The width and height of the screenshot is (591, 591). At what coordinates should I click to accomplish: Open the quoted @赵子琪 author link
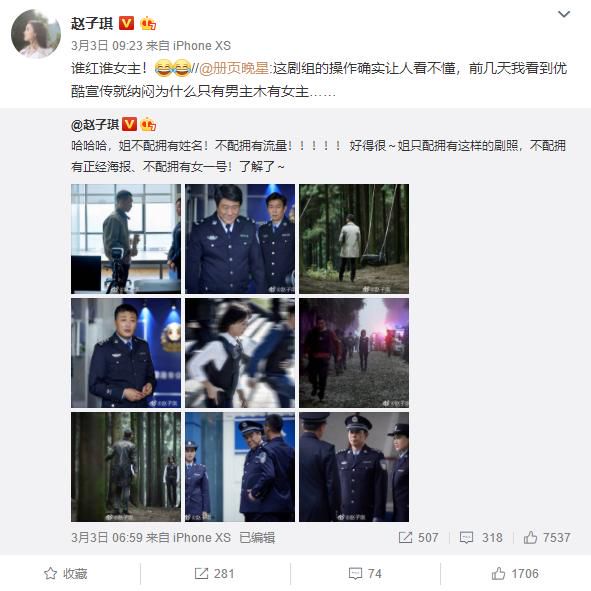coord(95,124)
